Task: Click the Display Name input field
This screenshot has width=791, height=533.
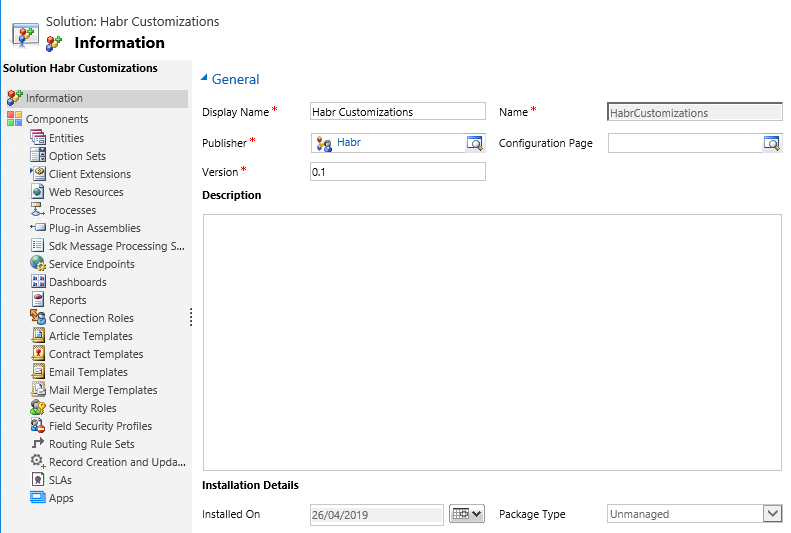Action: [x=398, y=111]
